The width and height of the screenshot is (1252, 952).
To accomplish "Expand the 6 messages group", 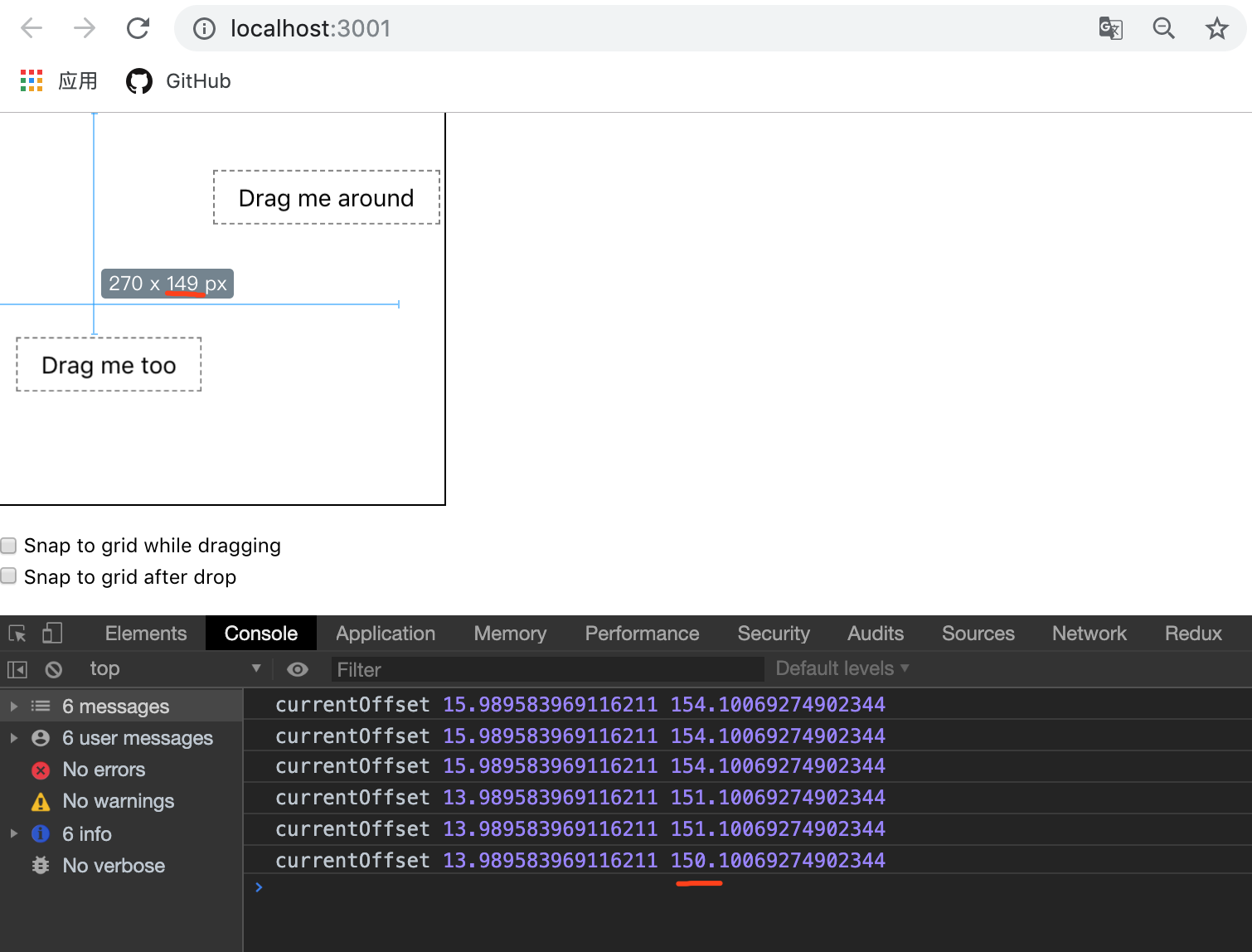I will point(12,706).
